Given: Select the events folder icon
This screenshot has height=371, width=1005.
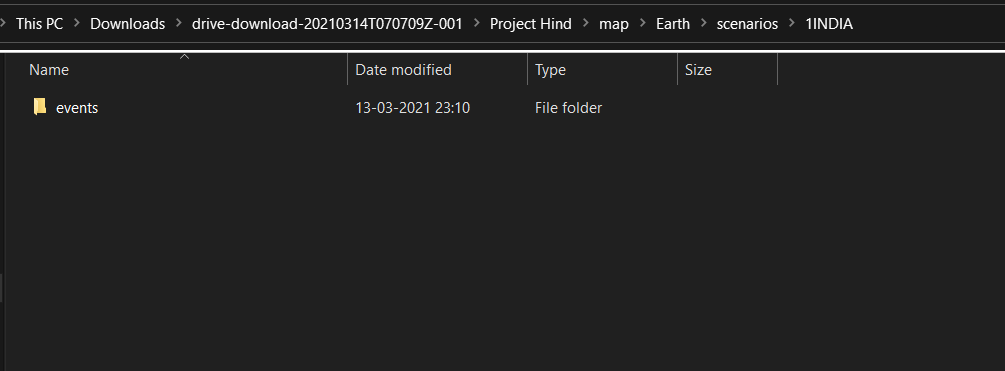Looking at the screenshot, I should 40,106.
